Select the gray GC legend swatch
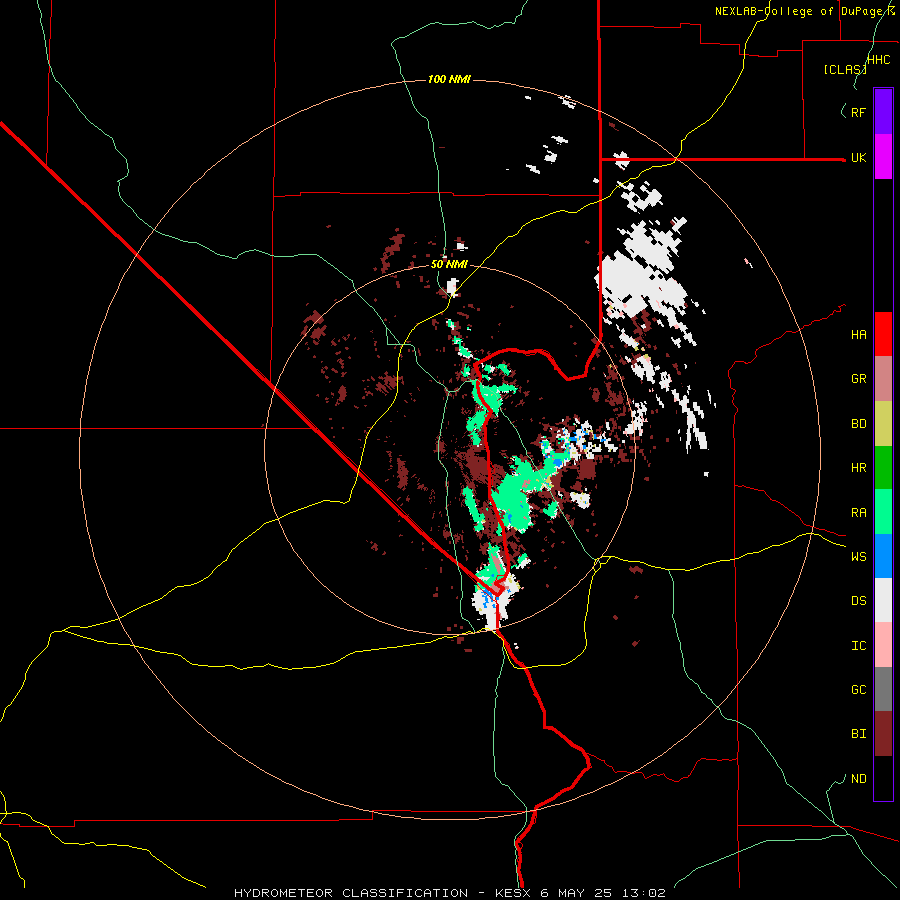This screenshot has height=900, width=900. click(x=883, y=689)
